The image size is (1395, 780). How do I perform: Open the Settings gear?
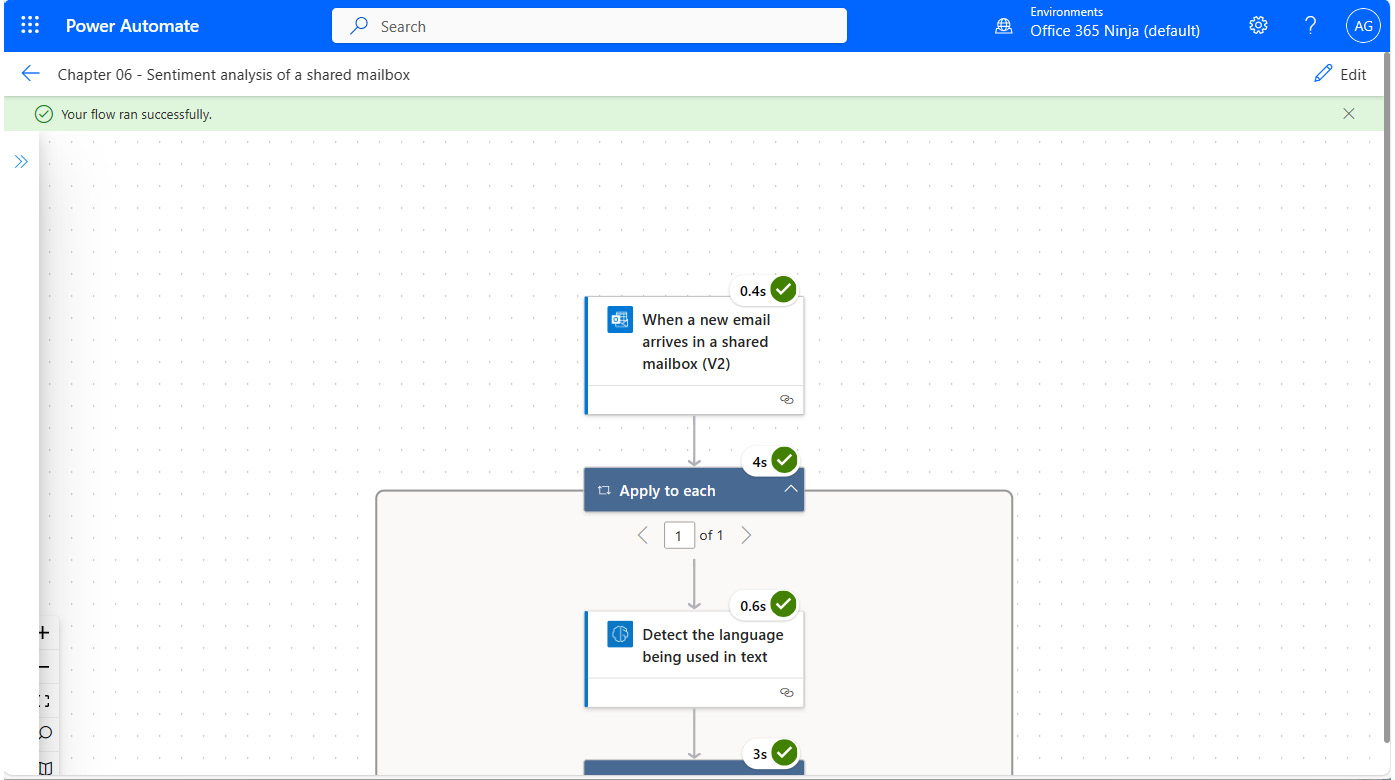1258,26
